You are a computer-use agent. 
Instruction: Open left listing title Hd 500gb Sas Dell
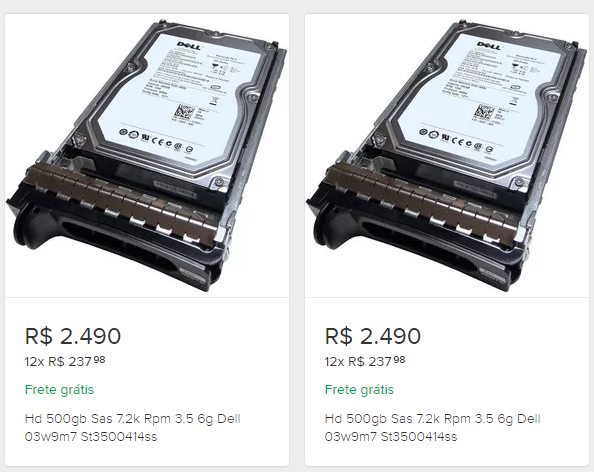[x=133, y=428]
